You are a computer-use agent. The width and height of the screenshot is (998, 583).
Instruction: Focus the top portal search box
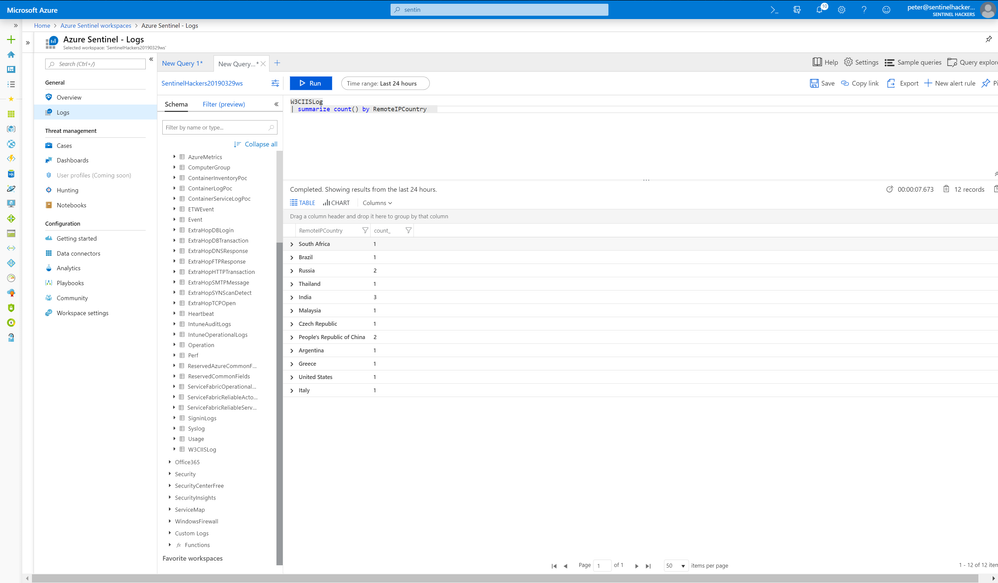[x=499, y=10]
